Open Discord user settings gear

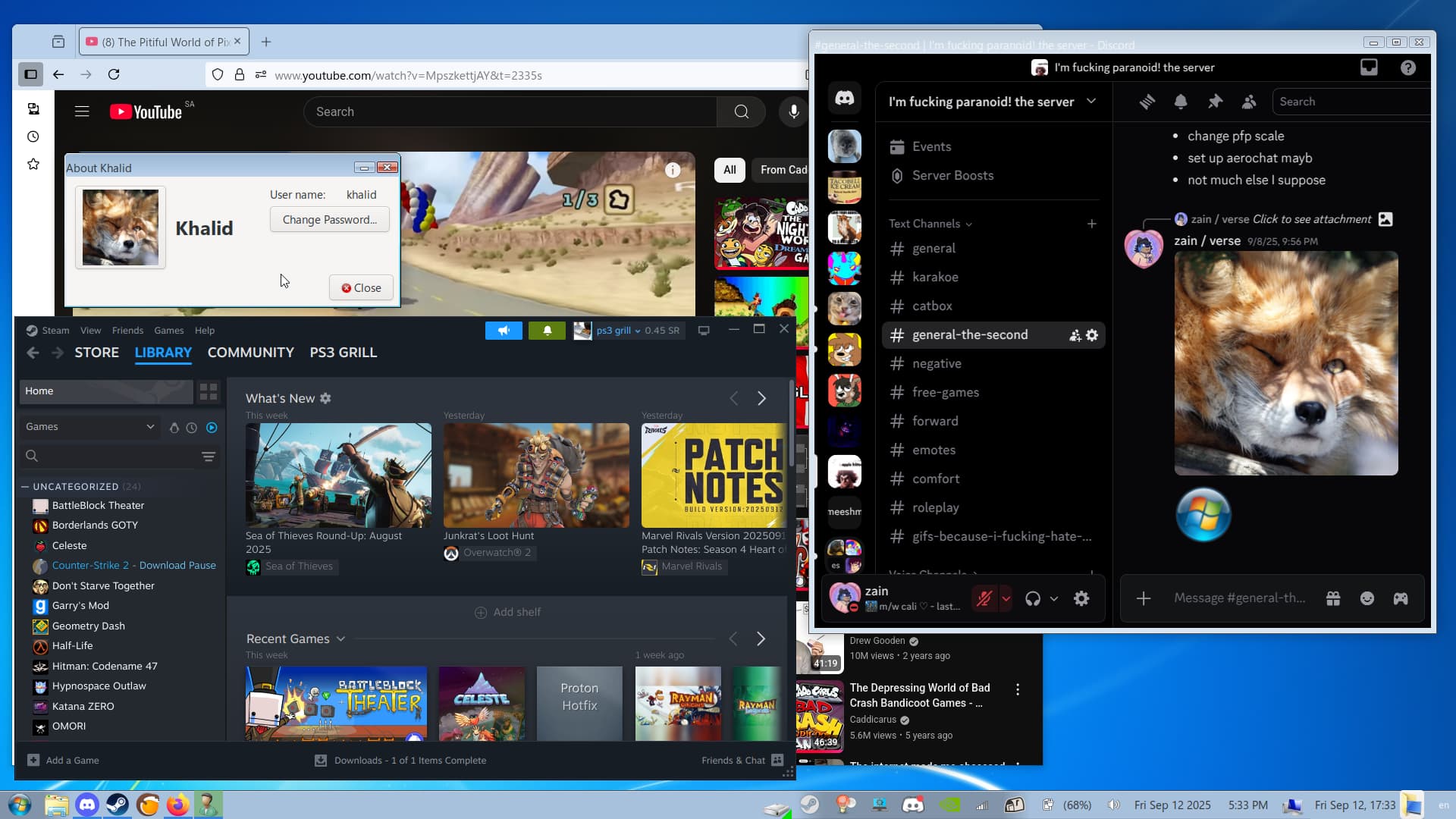1081,598
